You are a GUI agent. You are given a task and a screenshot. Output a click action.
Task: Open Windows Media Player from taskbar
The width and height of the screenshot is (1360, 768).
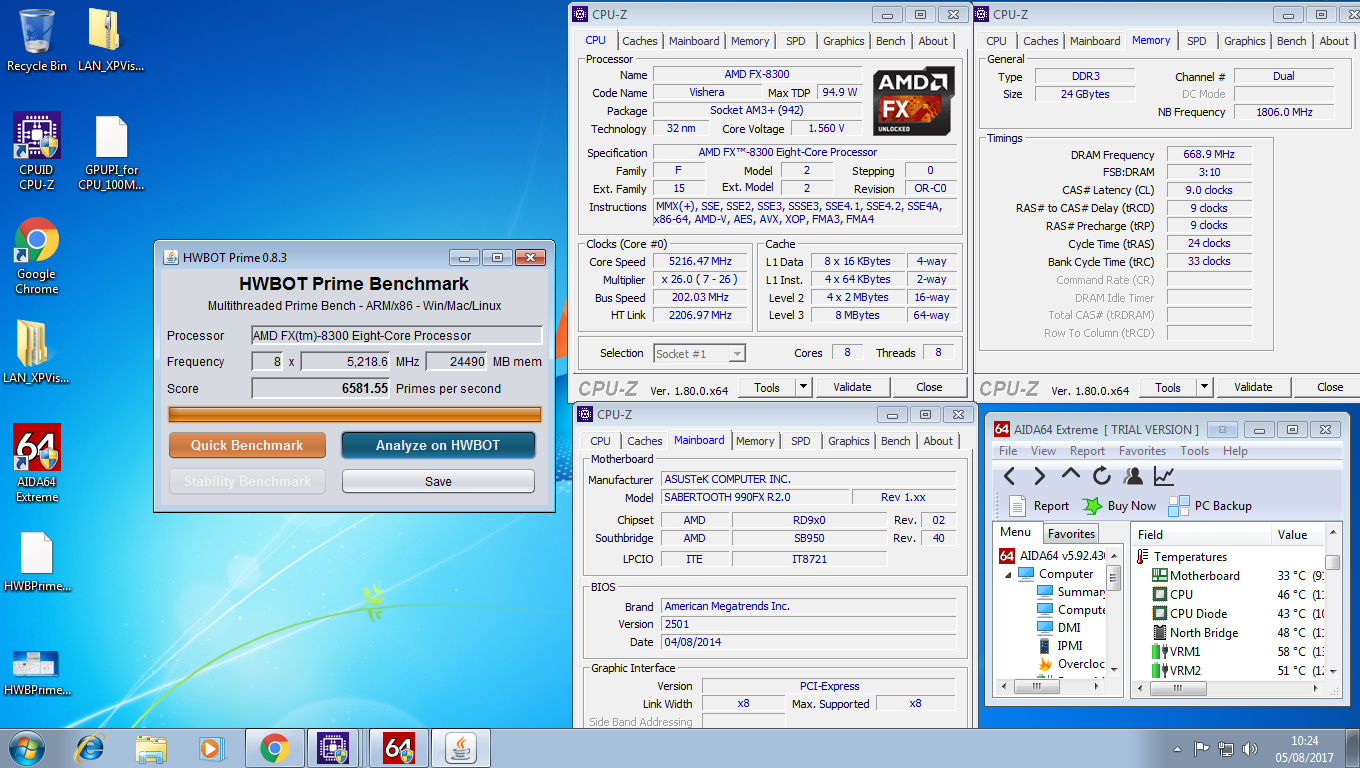pyautogui.click(x=211, y=747)
